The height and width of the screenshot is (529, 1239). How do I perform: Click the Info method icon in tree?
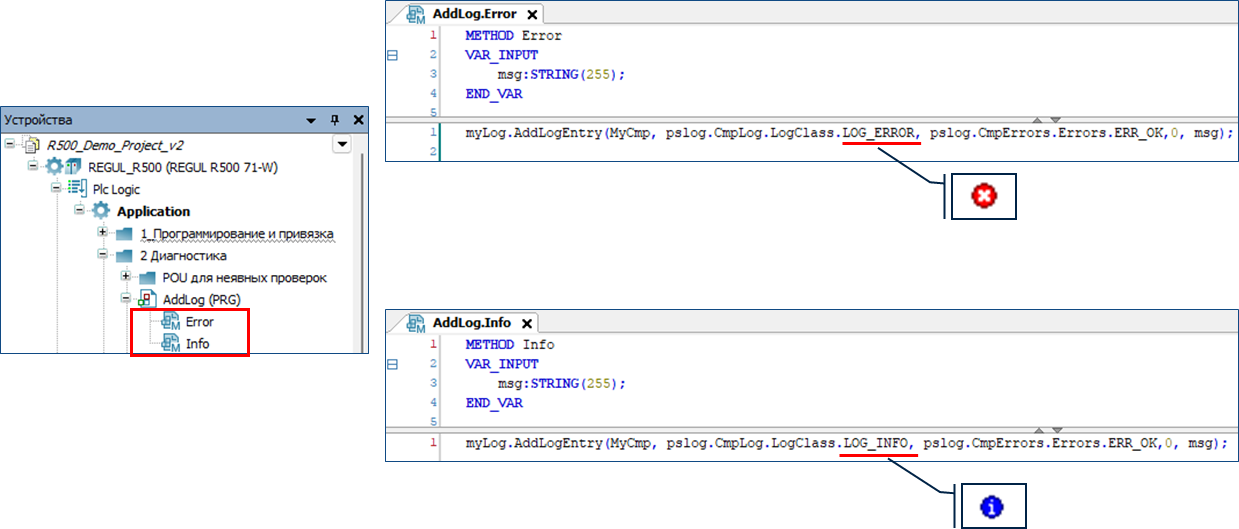[x=170, y=343]
